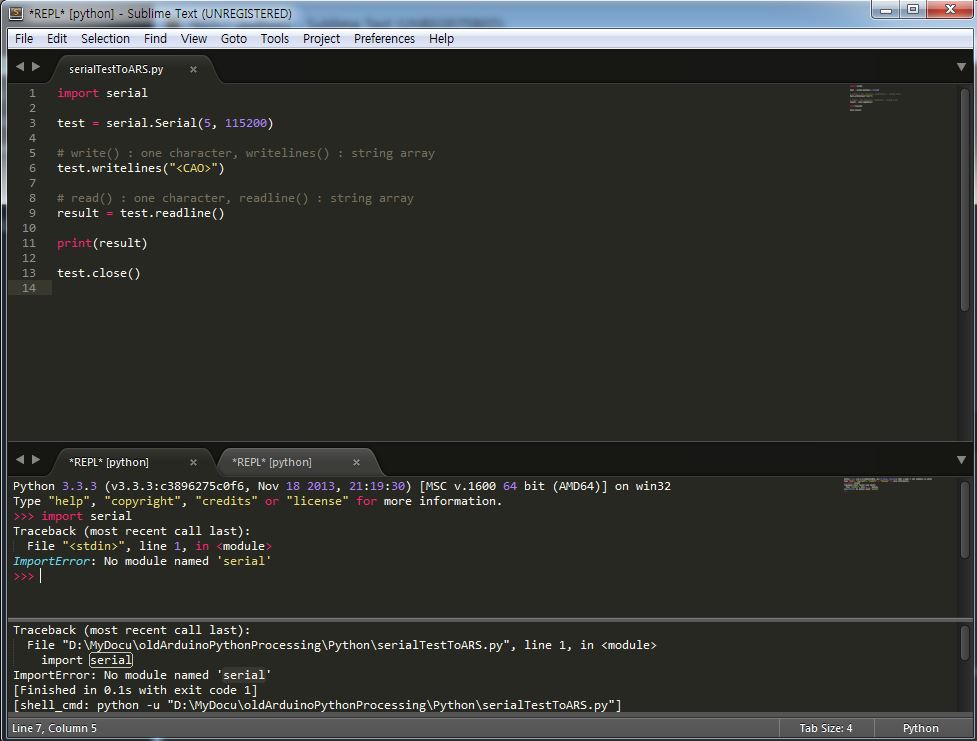This screenshot has width=977, height=741.
Task: Click the top editor minimap
Action: (875, 98)
